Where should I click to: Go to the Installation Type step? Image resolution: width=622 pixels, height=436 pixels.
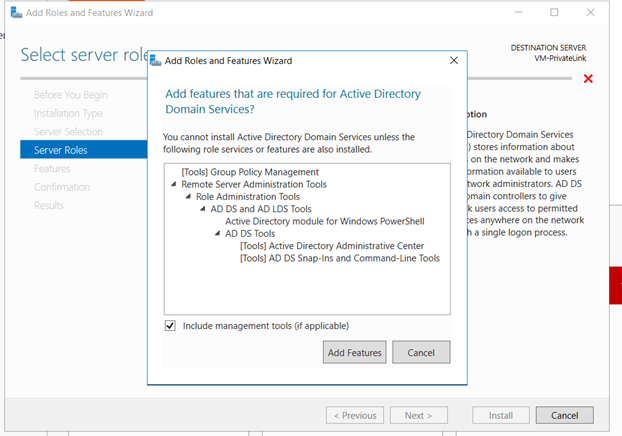pyautogui.click(x=68, y=113)
